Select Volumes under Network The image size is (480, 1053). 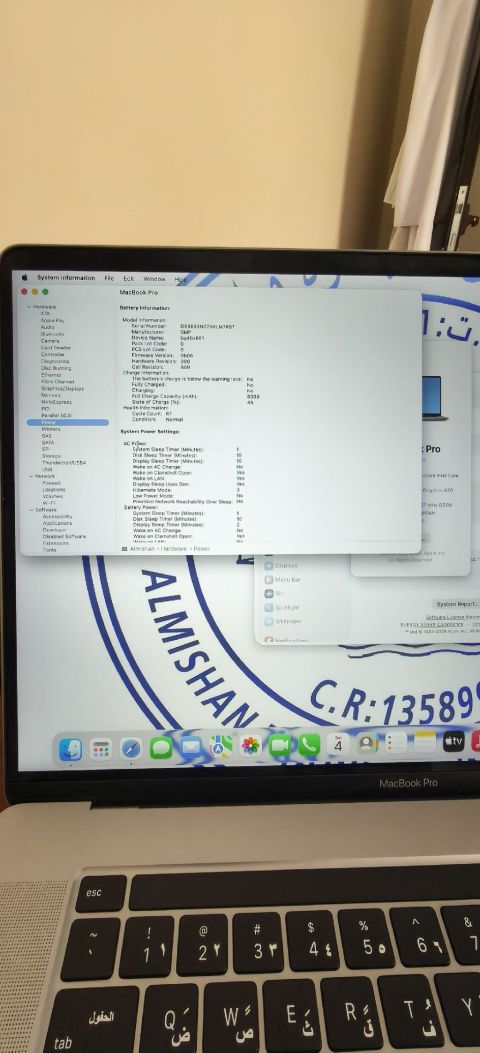[52, 496]
